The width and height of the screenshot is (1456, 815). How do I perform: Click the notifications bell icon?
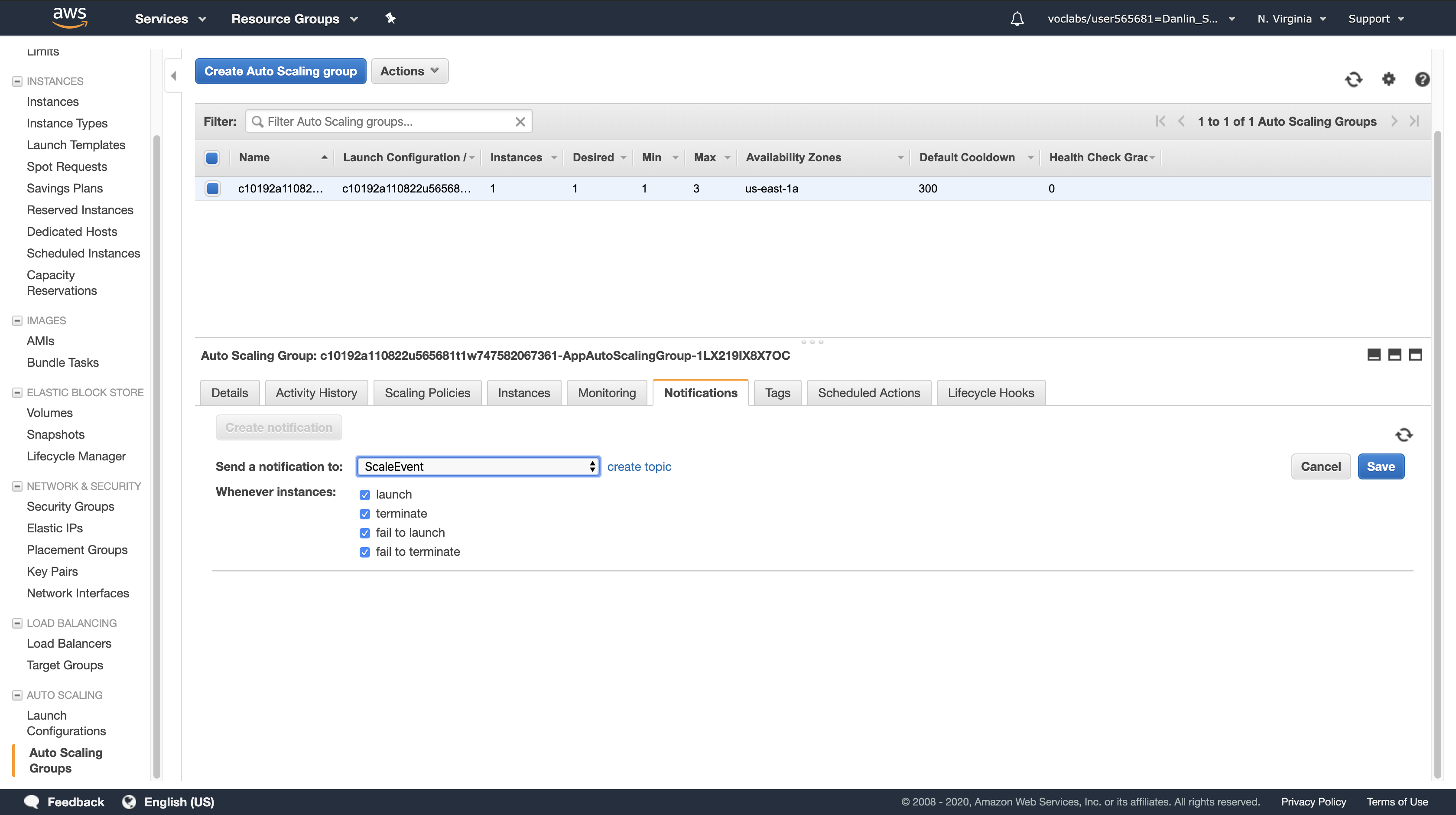(x=1017, y=19)
